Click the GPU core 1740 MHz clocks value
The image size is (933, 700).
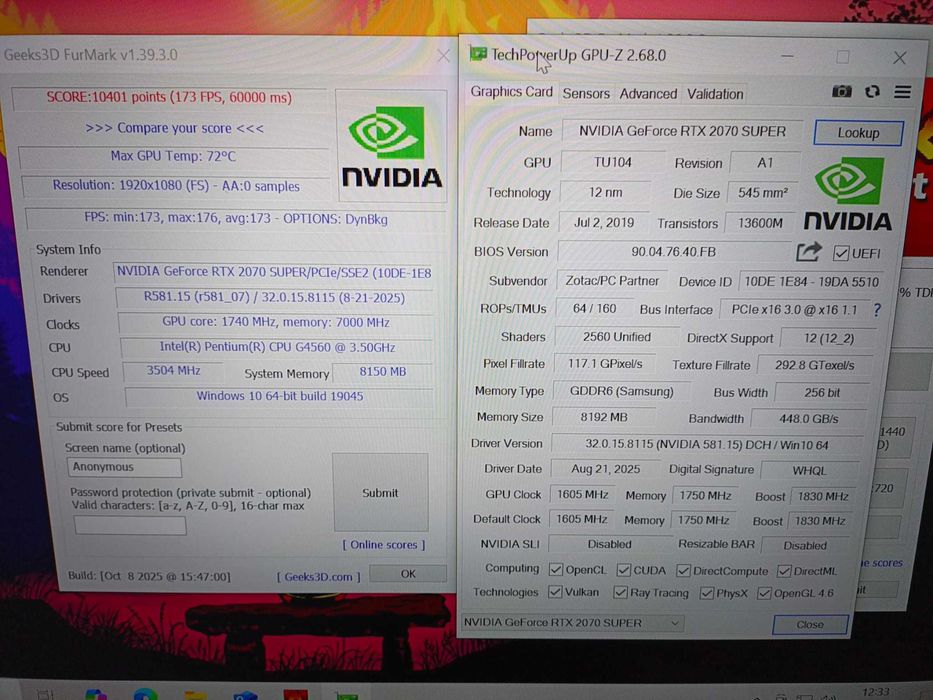pos(275,323)
